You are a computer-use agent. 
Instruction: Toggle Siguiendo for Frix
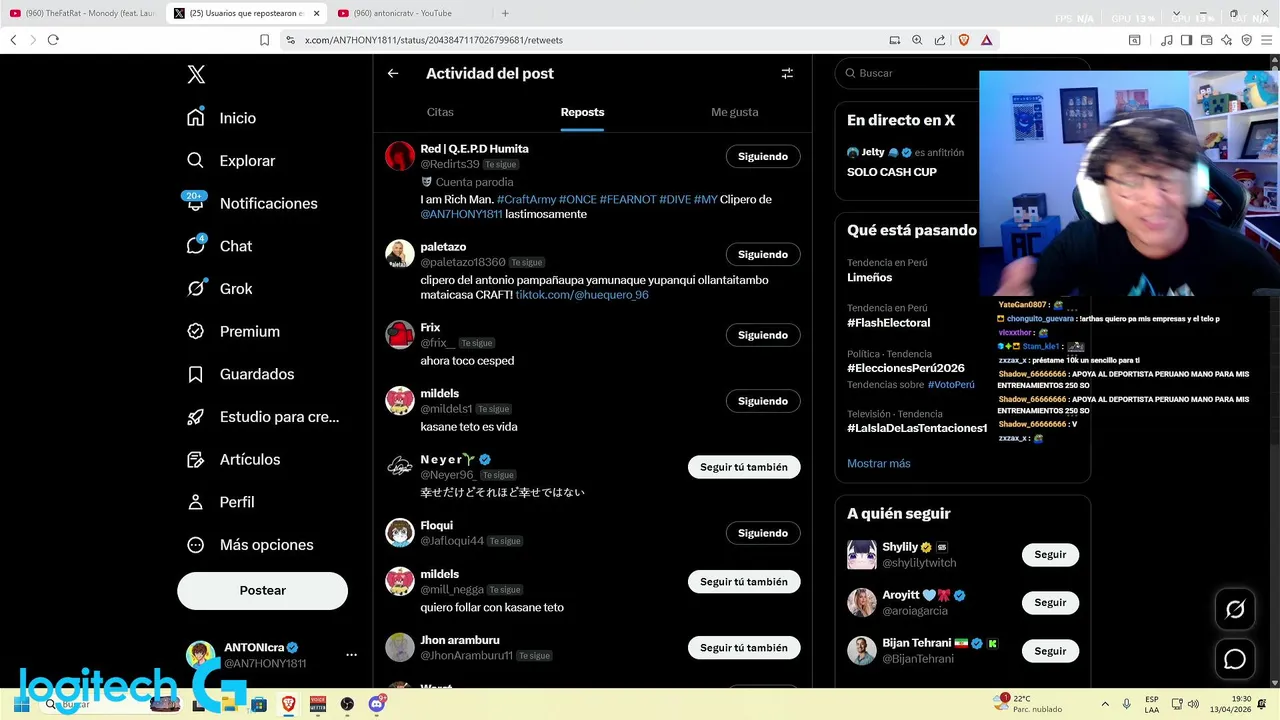tap(763, 336)
